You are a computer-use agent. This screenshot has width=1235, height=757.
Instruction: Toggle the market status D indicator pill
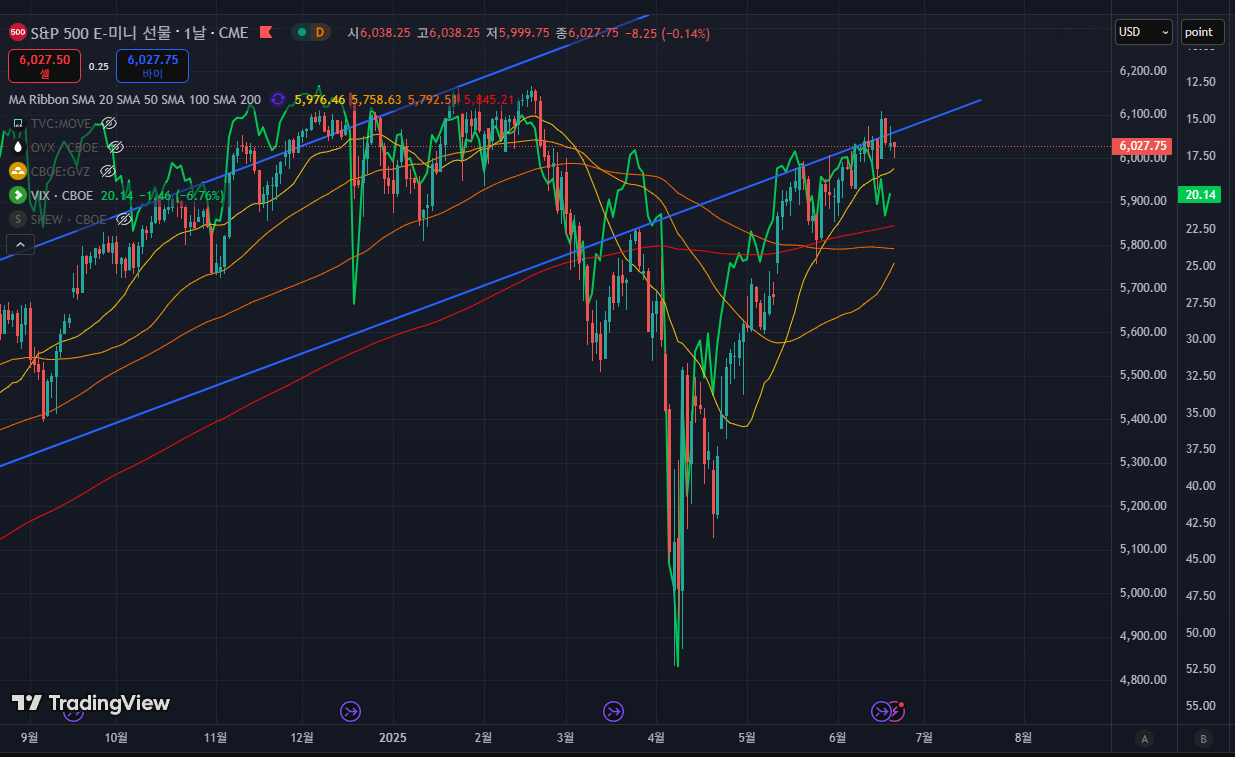[311, 33]
